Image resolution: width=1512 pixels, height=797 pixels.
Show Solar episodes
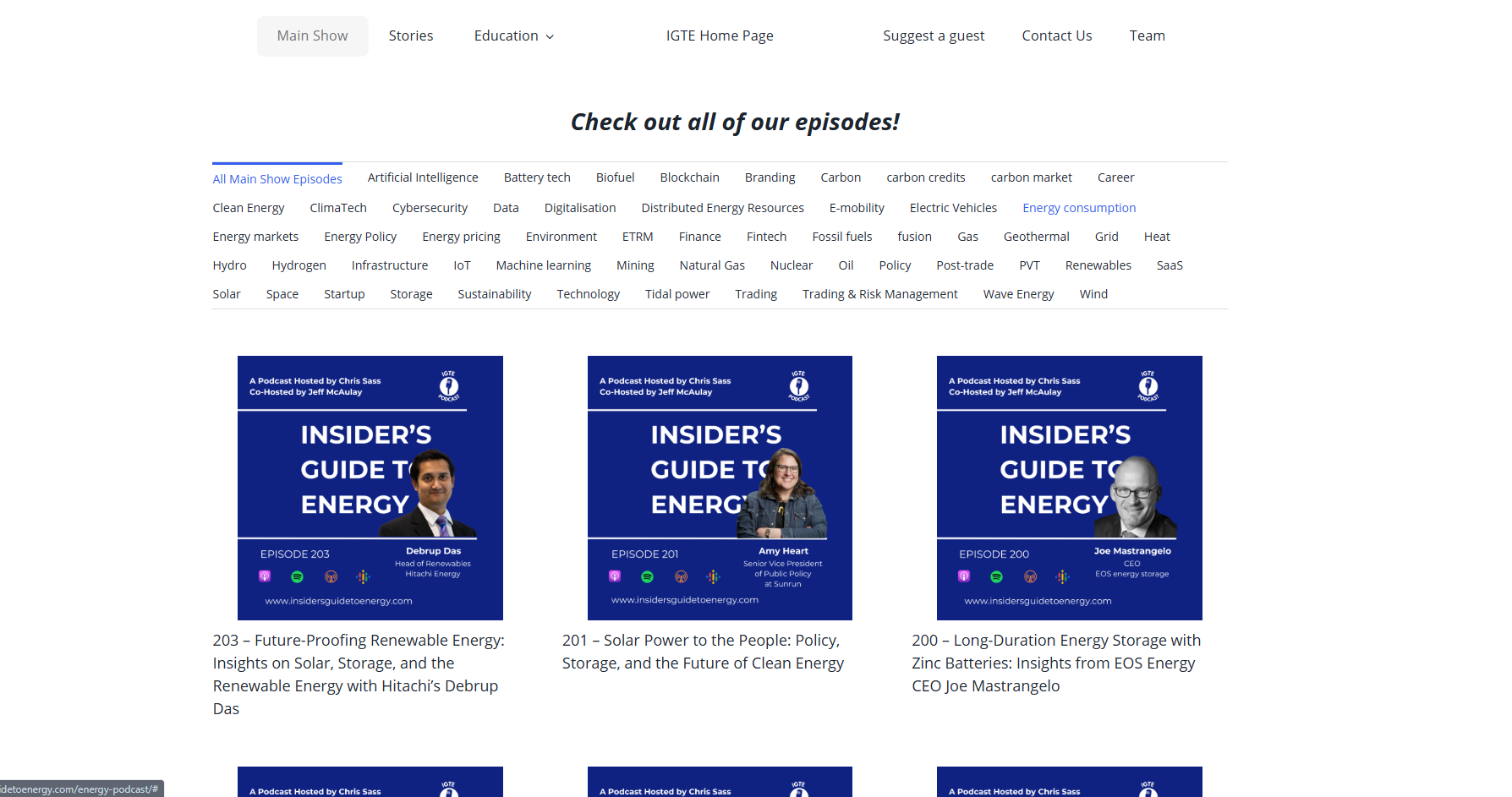(227, 294)
